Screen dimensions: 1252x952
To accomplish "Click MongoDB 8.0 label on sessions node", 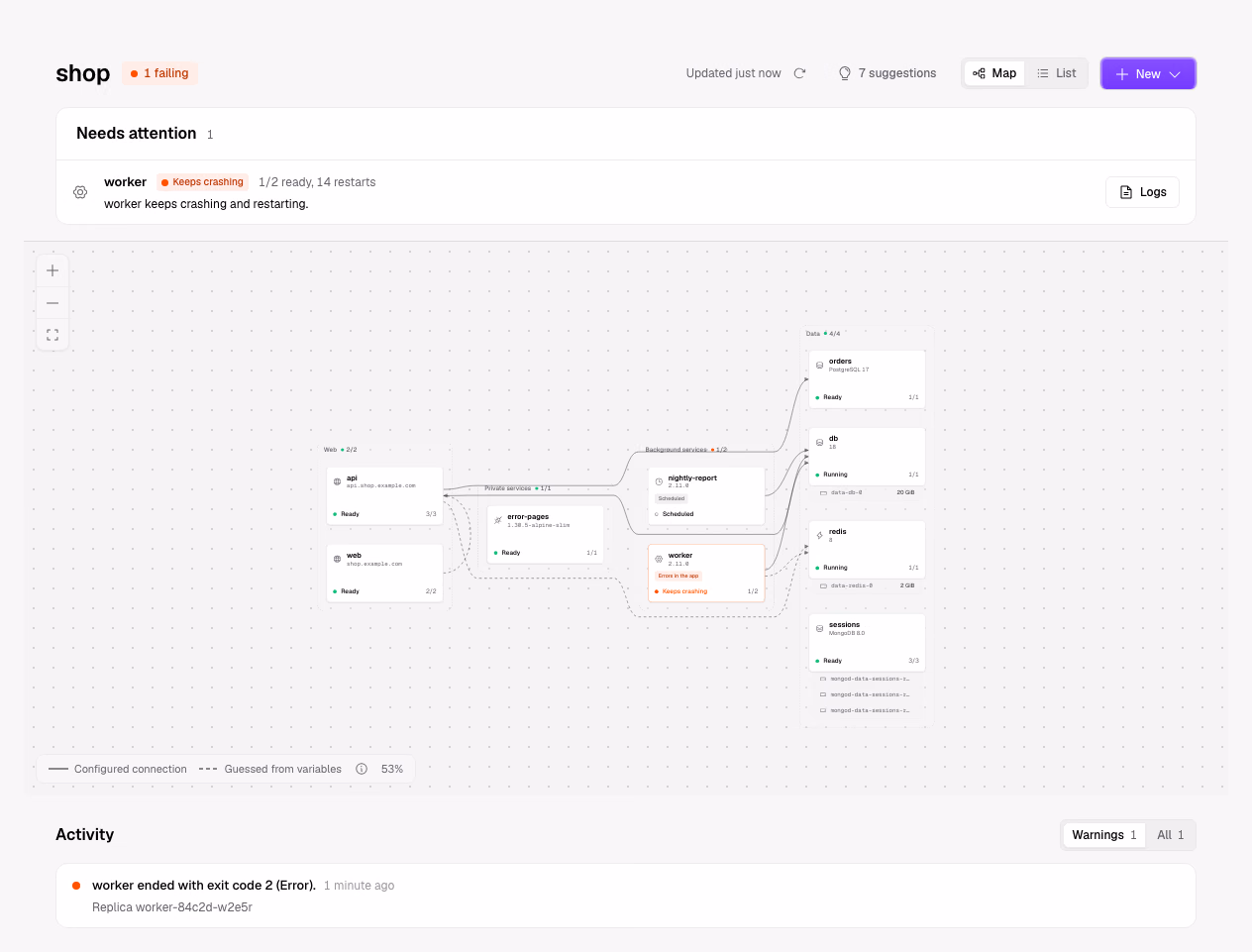I will [847, 633].
